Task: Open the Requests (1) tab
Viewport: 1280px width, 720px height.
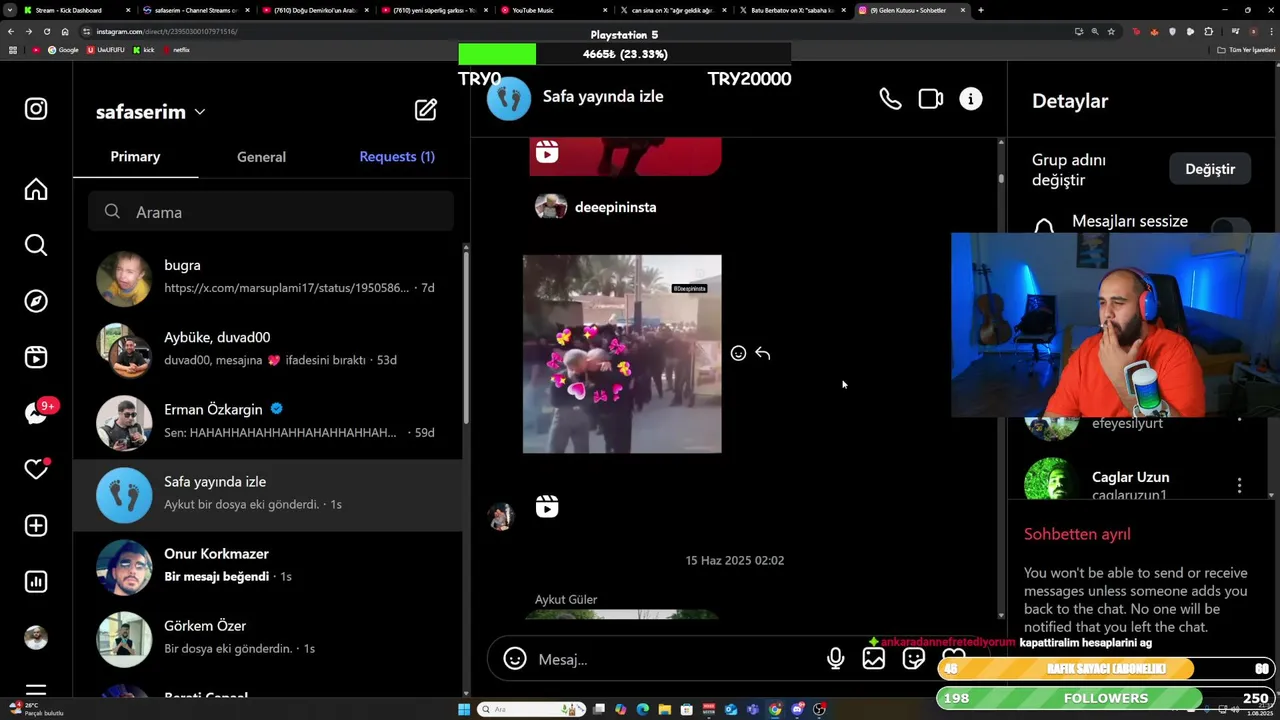Action: tap(397, 157)
